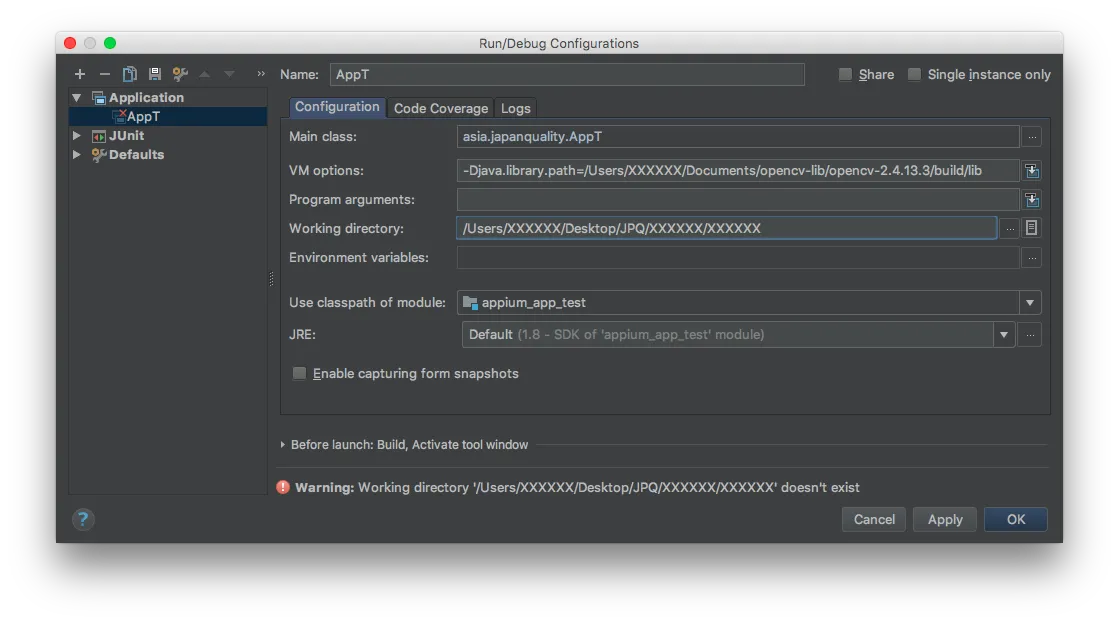Remove the selected configuration
This screenshot has width=1119, height=623.
[104, 74]
